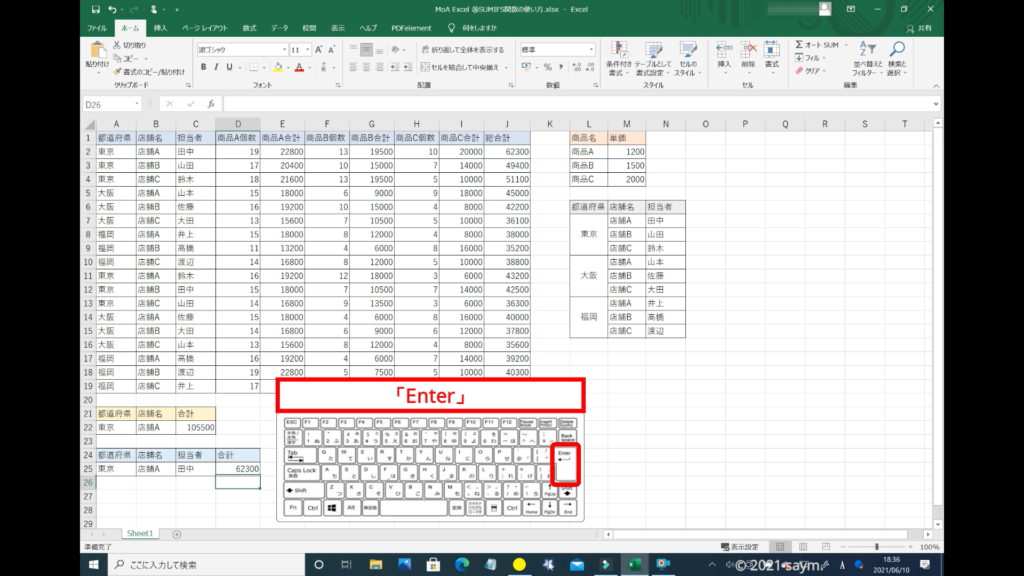Click the paste (貼り付け) clipboard icon
1024x576 pixels.
tap(97, 51)
